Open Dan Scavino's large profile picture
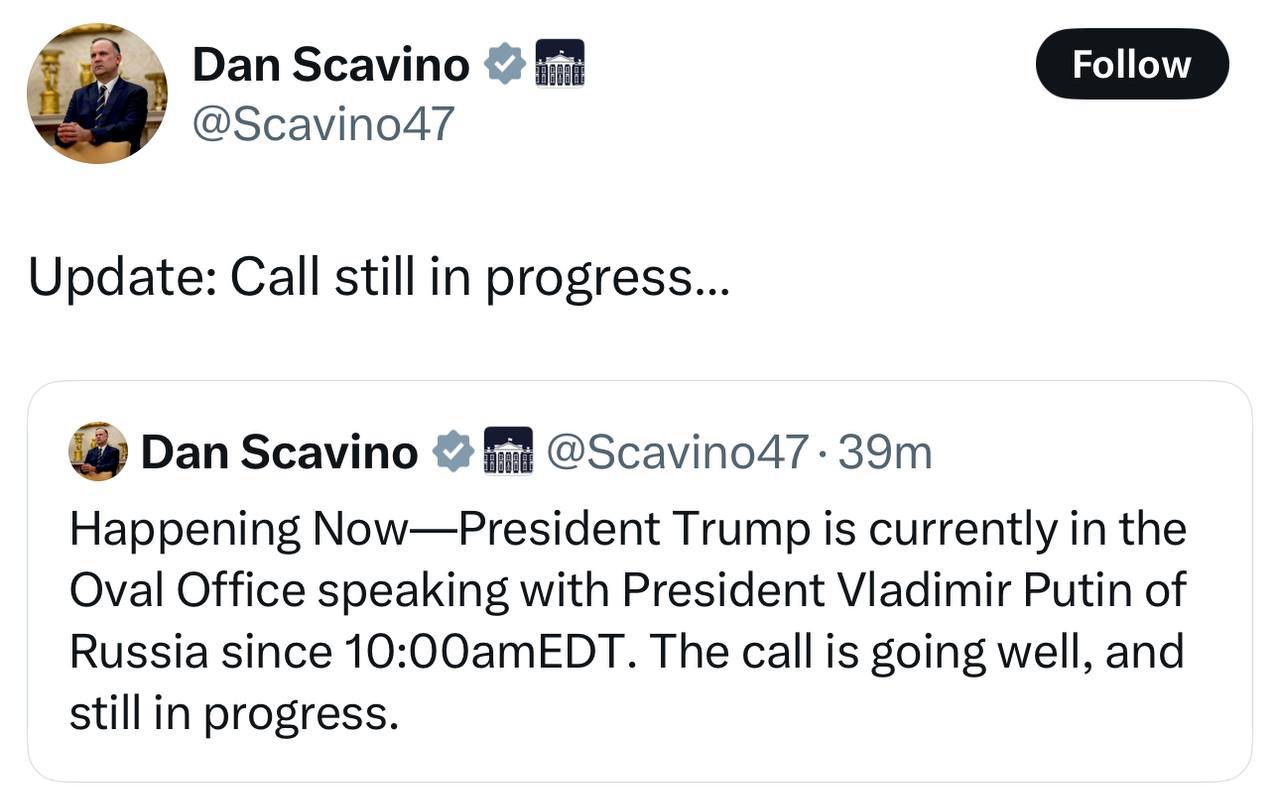 click(x=97, y=94)
